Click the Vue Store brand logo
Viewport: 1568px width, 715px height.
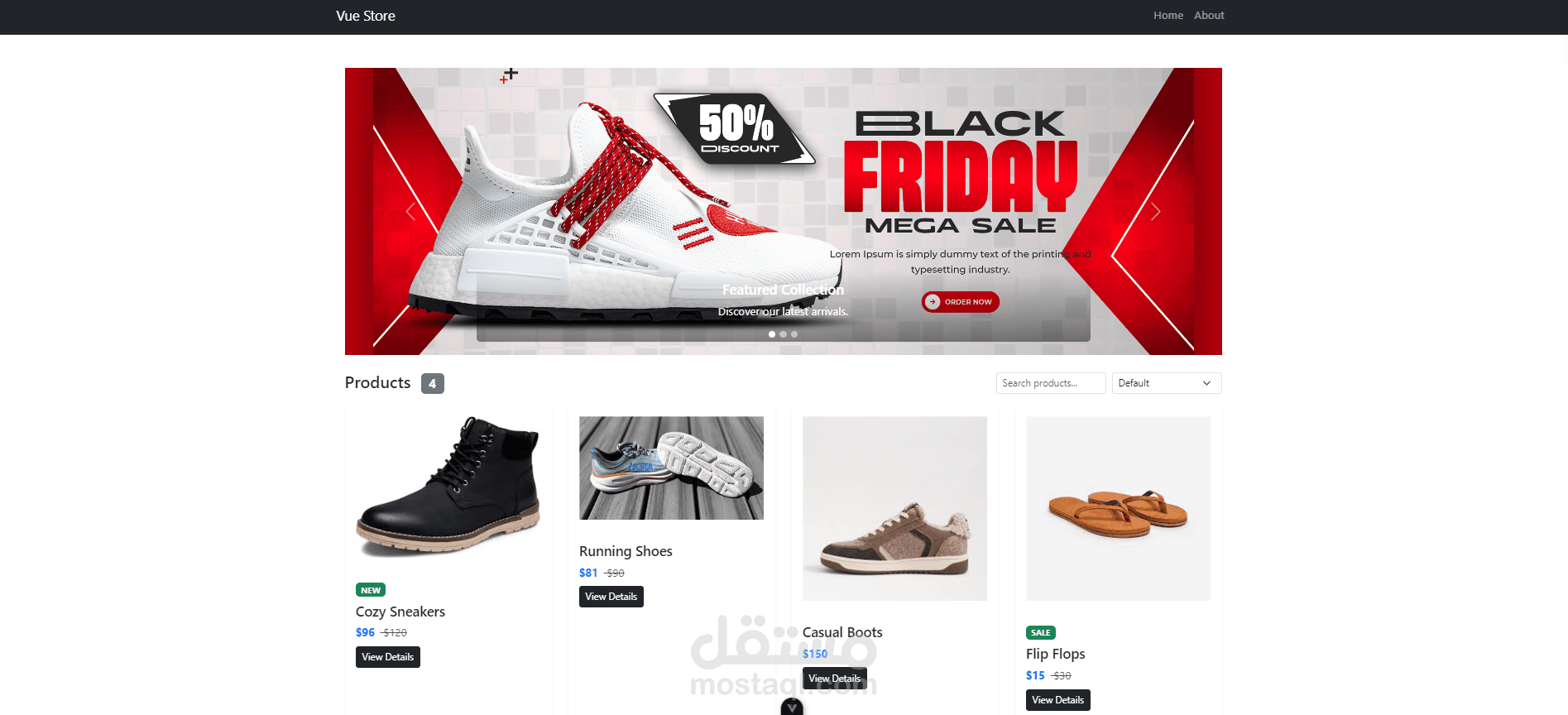point(366,16)
